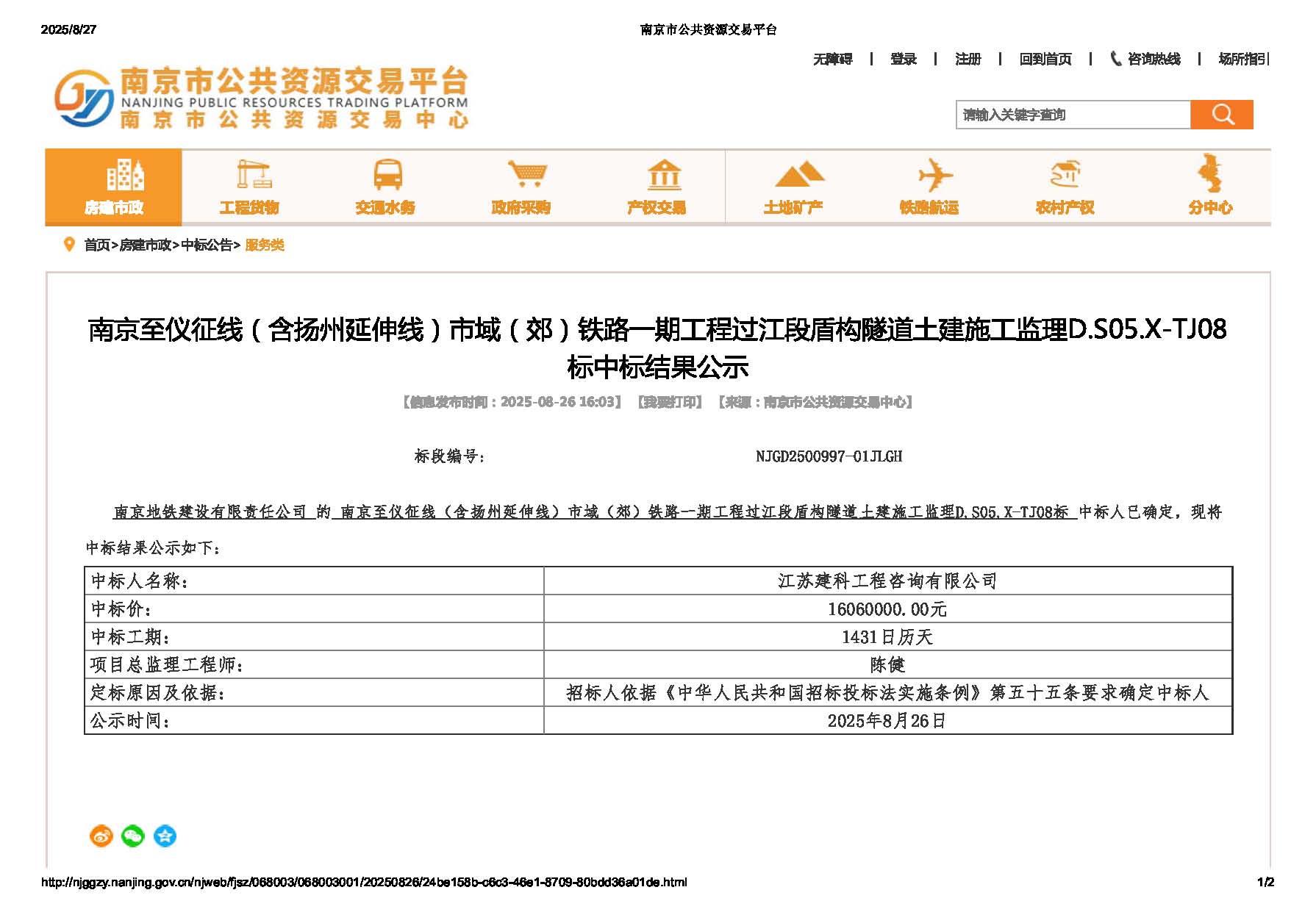This screenshot has height=912, width=1316.
Task: Click the 定标原因及依据 row label
Action: click(x=158, y=693)
